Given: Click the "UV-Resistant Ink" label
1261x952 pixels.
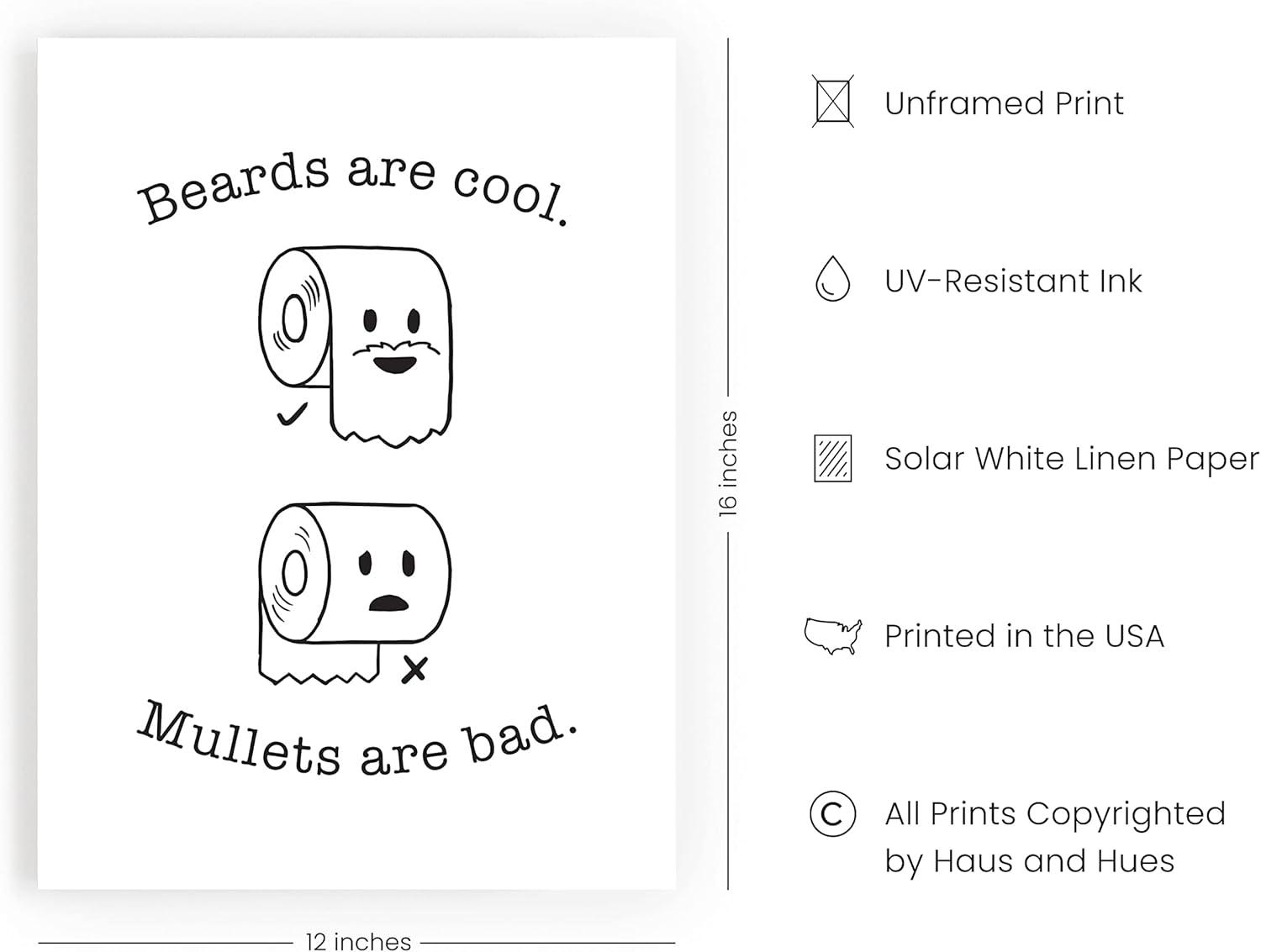Looking at the screenshot, I should click(1012, 281).
